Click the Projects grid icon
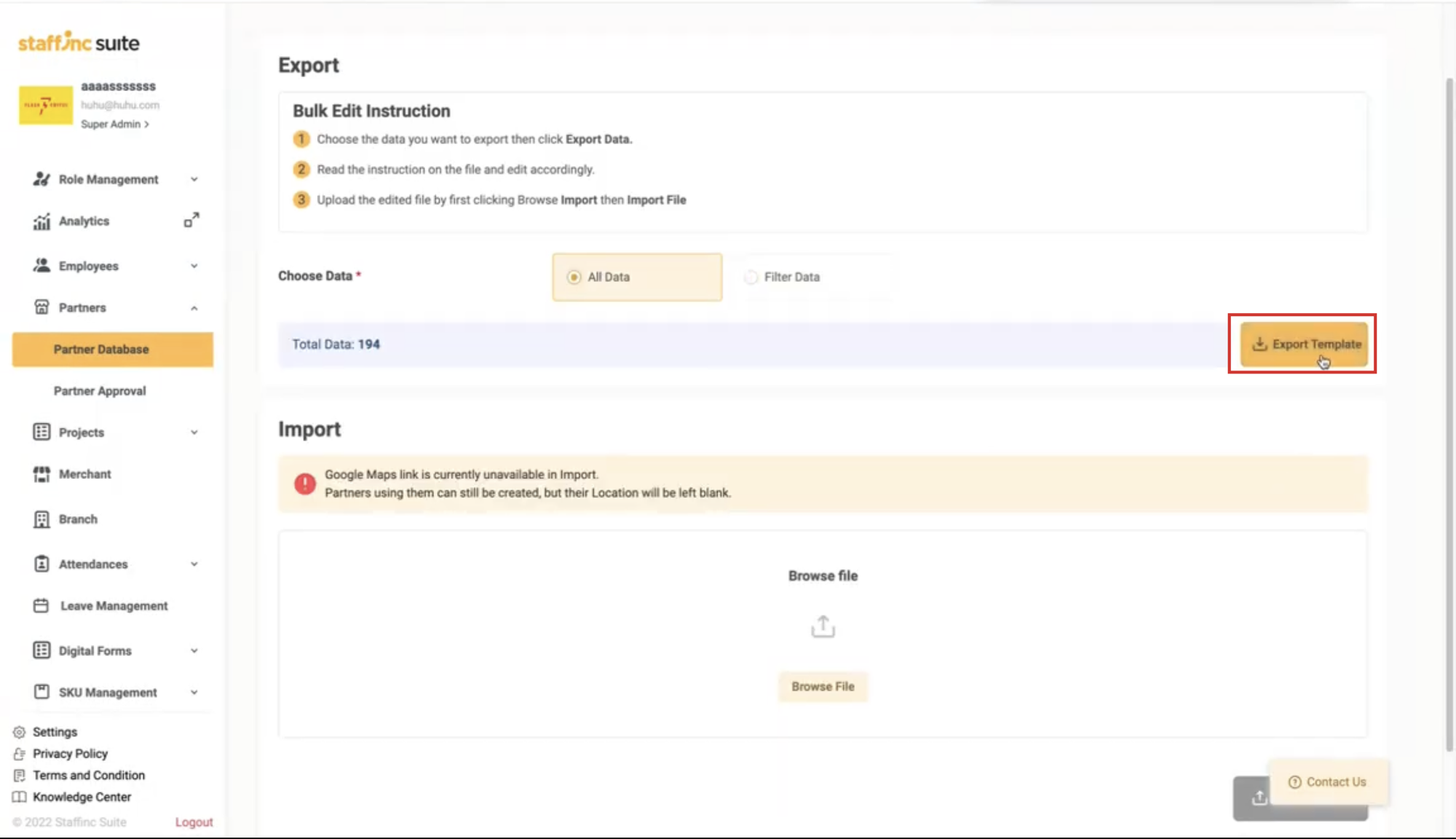1456x839 pixels. [41, 432]
